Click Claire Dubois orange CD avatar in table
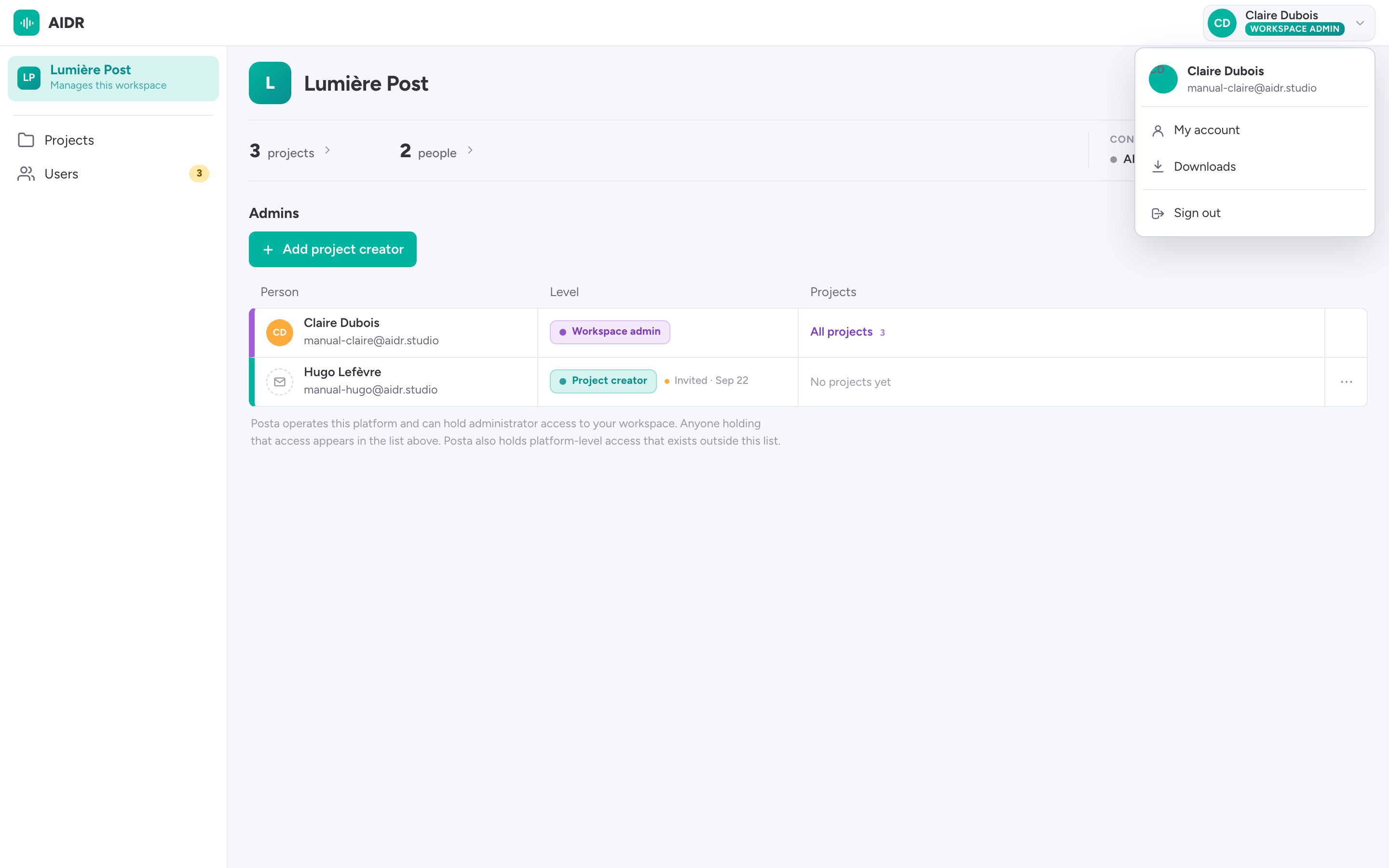 coord(280,333)
